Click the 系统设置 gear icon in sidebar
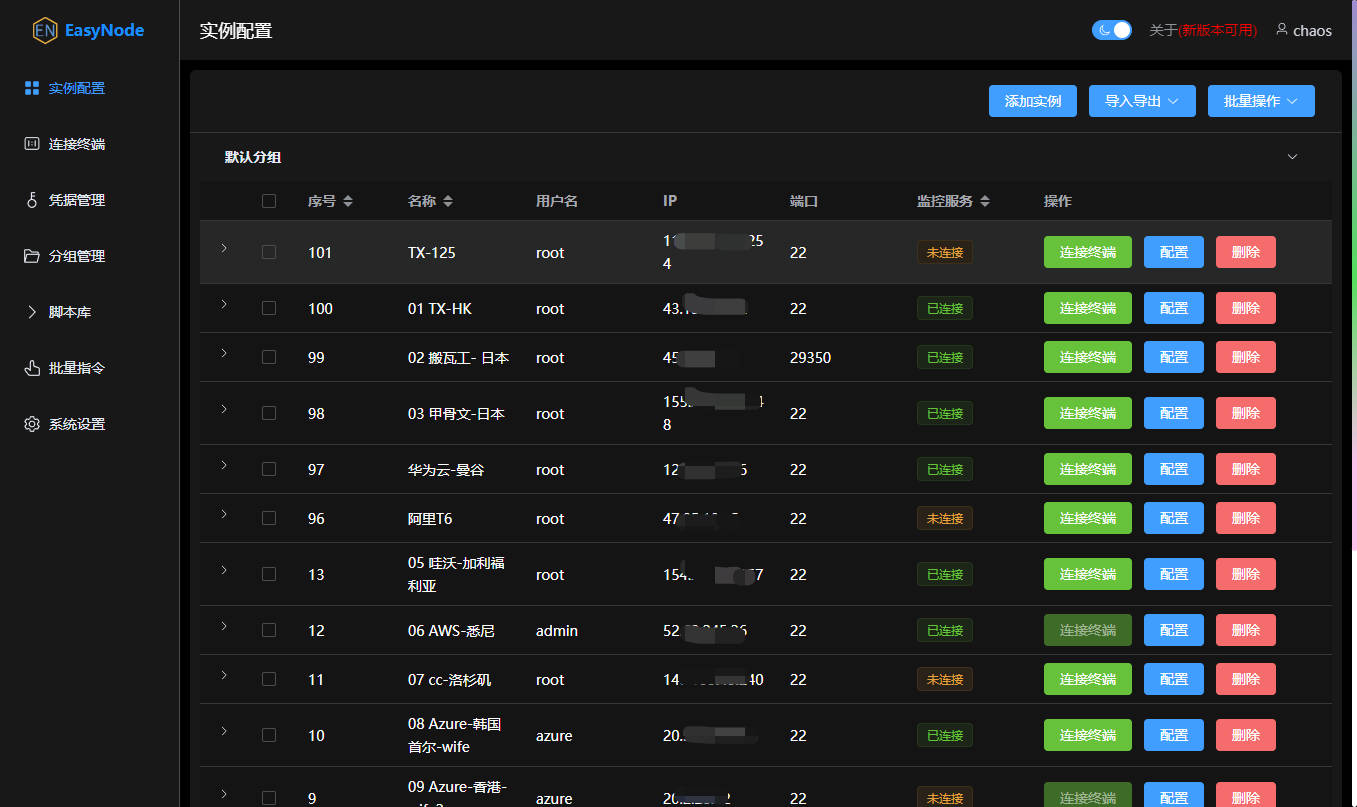The height and width of the screenshot is (807, 1357). [32, 424]
